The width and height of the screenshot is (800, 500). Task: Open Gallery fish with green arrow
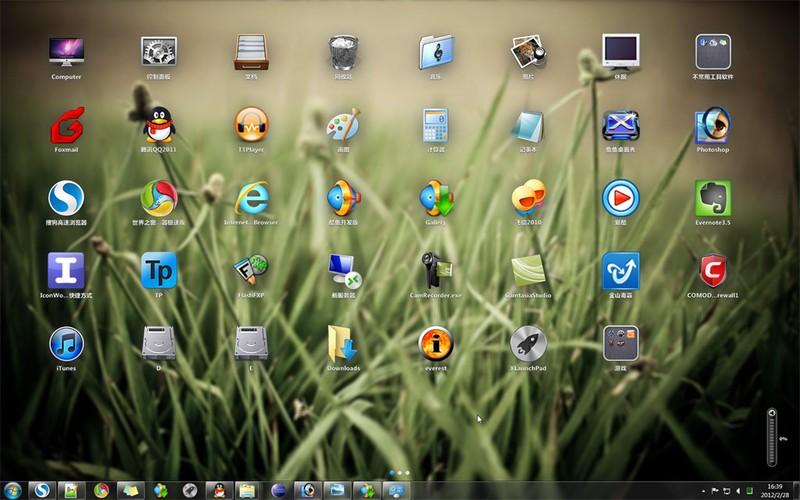coord(436,198)
